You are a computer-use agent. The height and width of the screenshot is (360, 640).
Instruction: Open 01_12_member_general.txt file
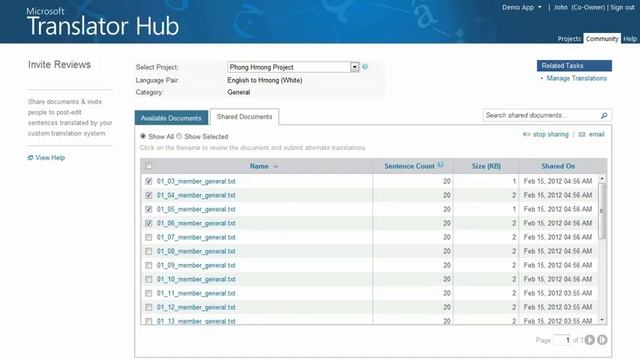coord(196,307)
